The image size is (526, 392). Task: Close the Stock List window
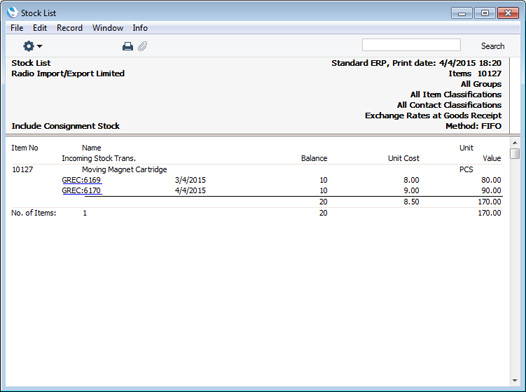(508, 13)
